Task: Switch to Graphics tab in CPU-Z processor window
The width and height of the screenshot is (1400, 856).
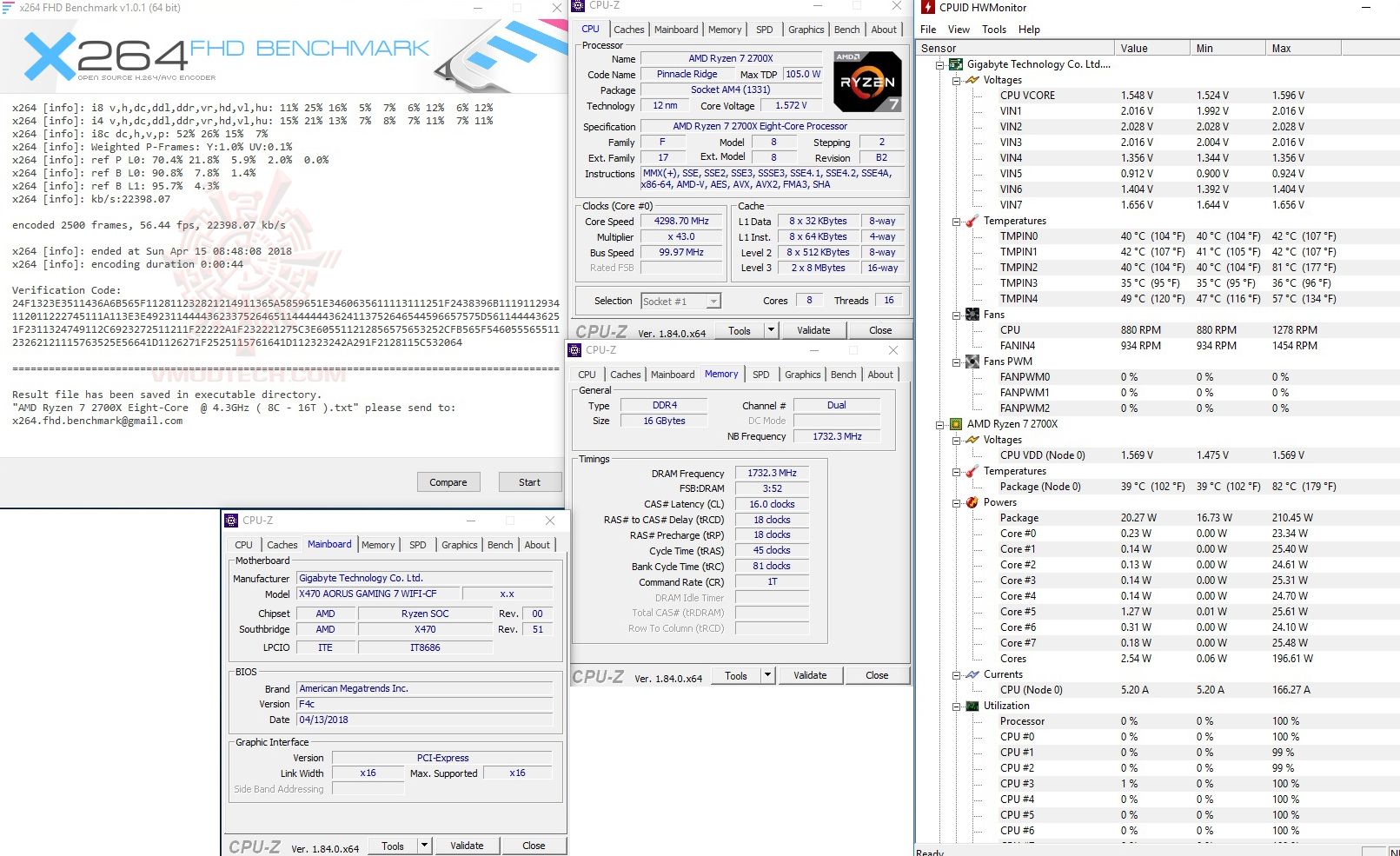Action: [x=806, y=30]
